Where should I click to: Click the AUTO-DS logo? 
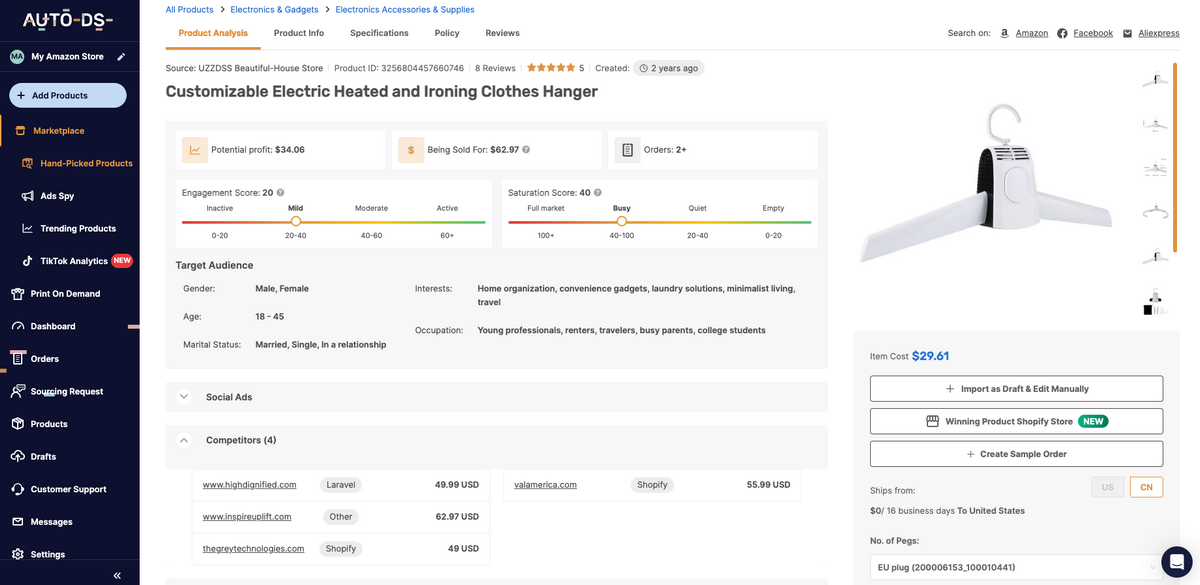[x=68, y=21]
